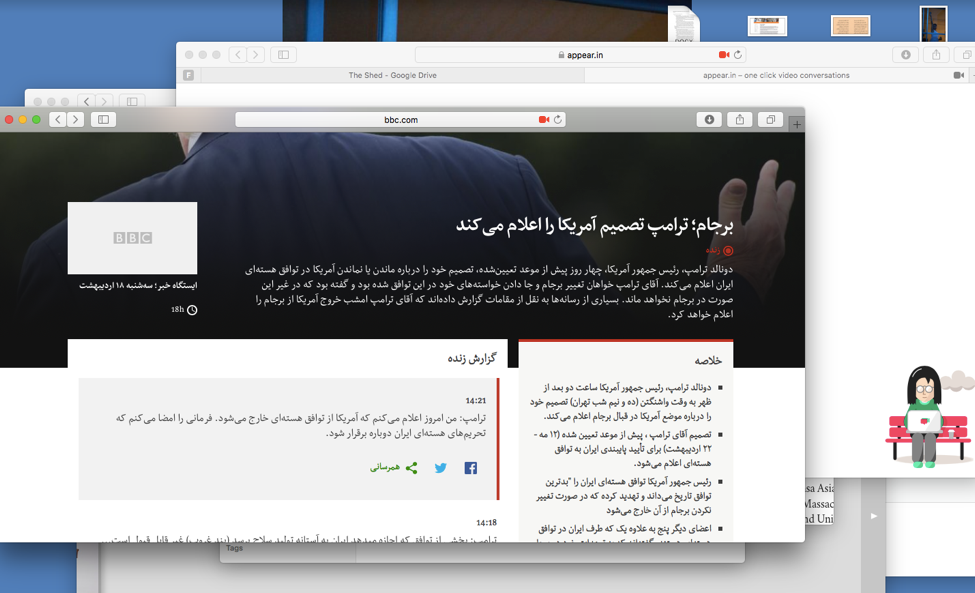Click the girl-on-bench illustration in the appear.in page
This screenshot has width=975, height=593.
[x=927, y=416]
